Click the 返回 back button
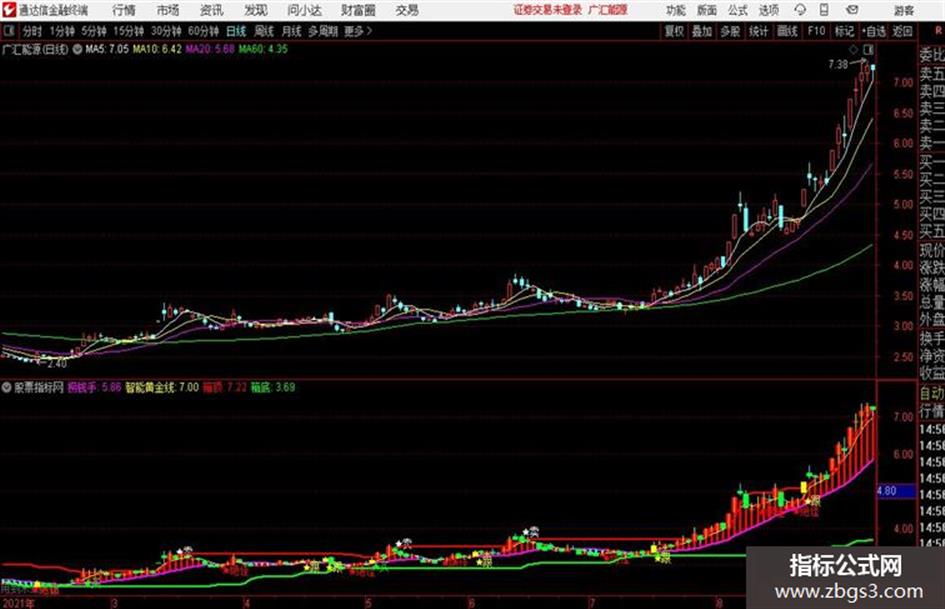 [902, 31]
